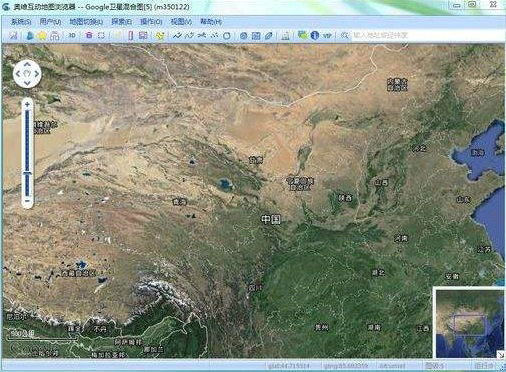
Task: Click the yellow star favorites icon
Action: (42, 35)
